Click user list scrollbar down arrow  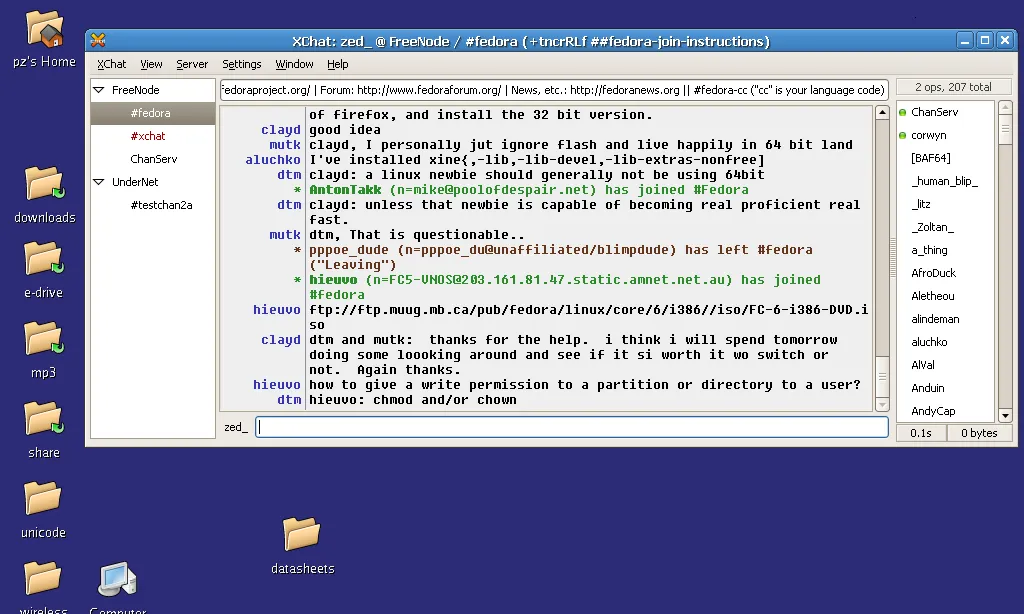point(1005,415)
